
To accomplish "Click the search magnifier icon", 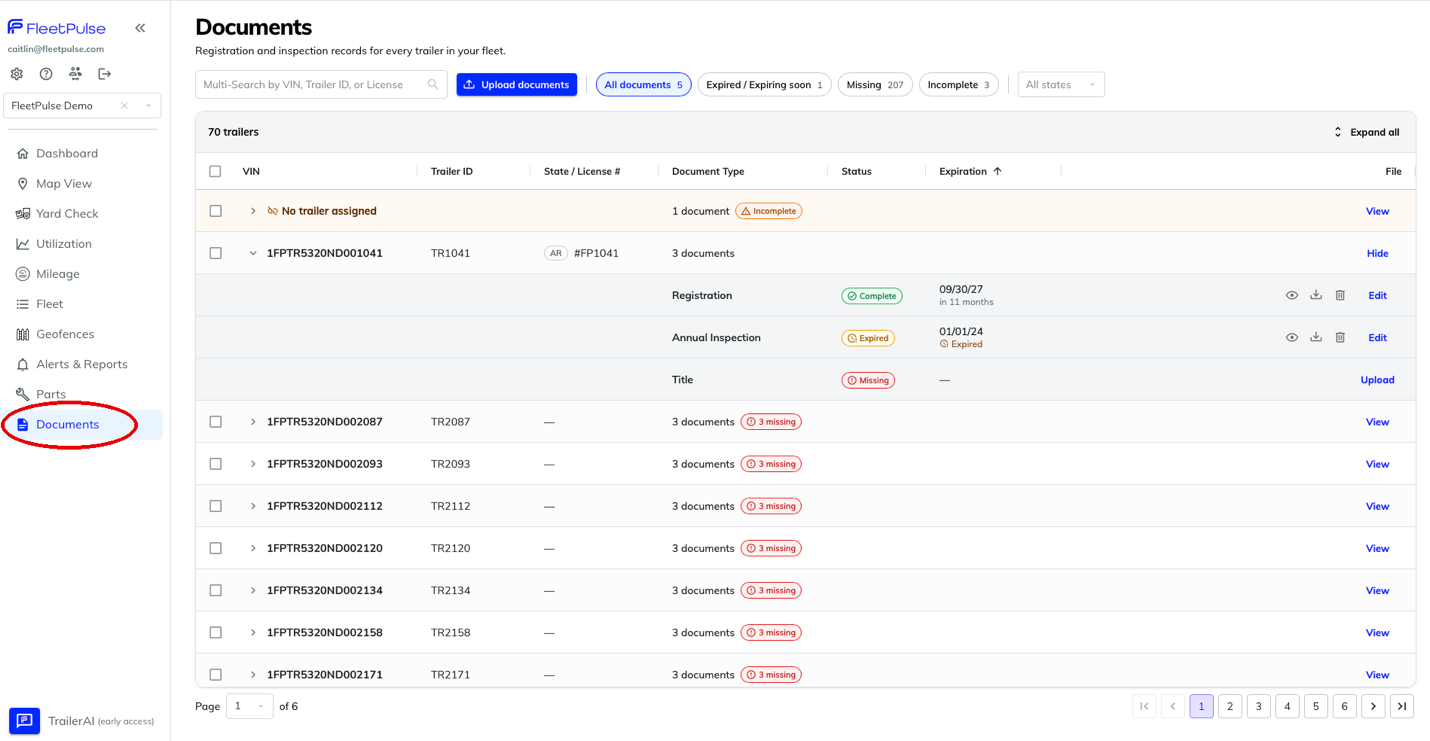I will click(433, 85).
